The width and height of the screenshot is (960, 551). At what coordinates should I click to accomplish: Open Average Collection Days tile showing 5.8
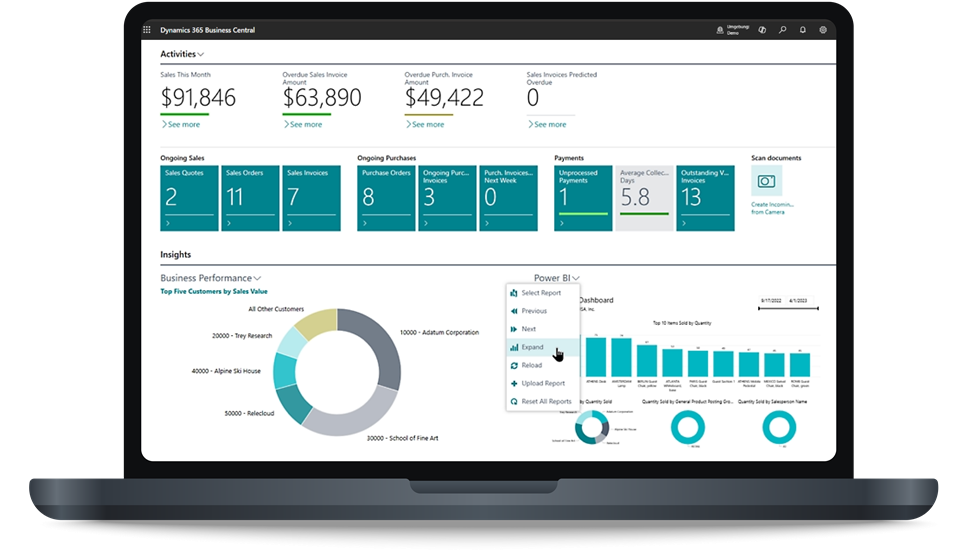[644, 198]
